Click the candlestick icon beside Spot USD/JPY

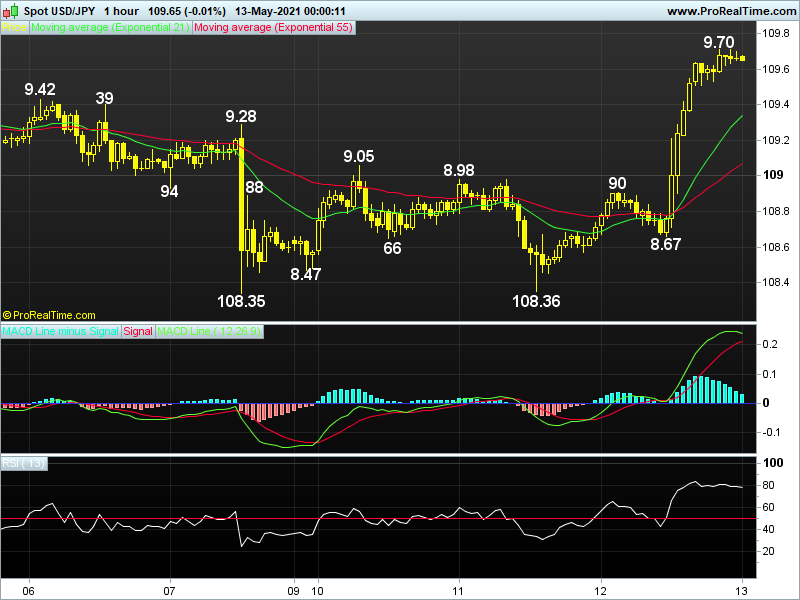pos(11,10)
